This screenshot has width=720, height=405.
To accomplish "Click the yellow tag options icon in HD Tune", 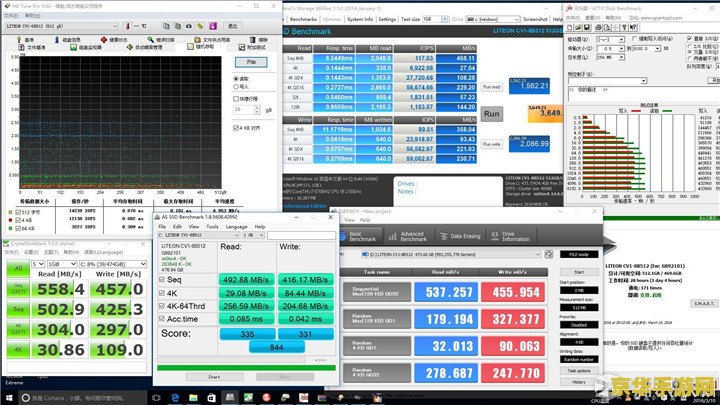I will click(x=200, y=26).
